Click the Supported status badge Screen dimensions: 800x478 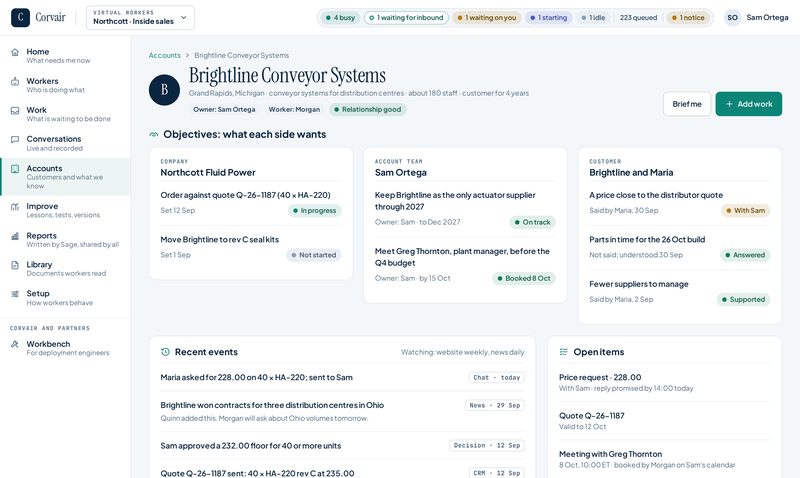743,299
